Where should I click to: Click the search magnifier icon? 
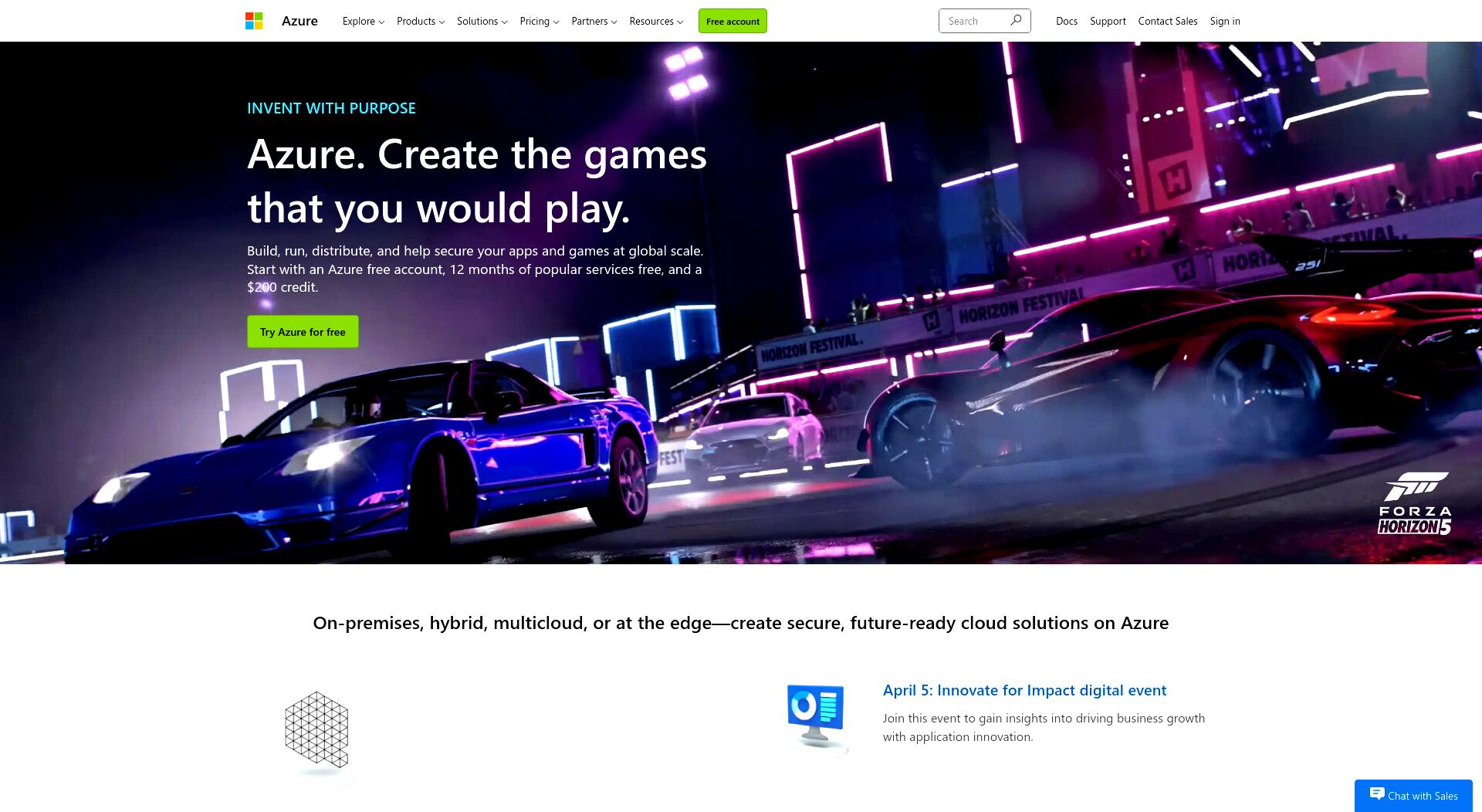click(1016, 21)
